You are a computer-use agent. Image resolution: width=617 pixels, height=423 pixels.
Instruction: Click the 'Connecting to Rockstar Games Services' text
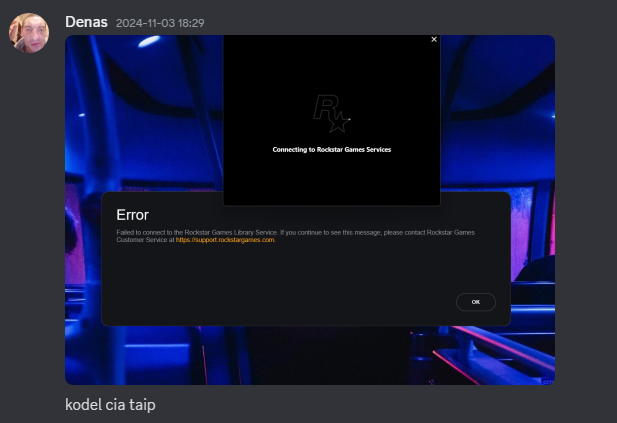click(x=332, y=150)
